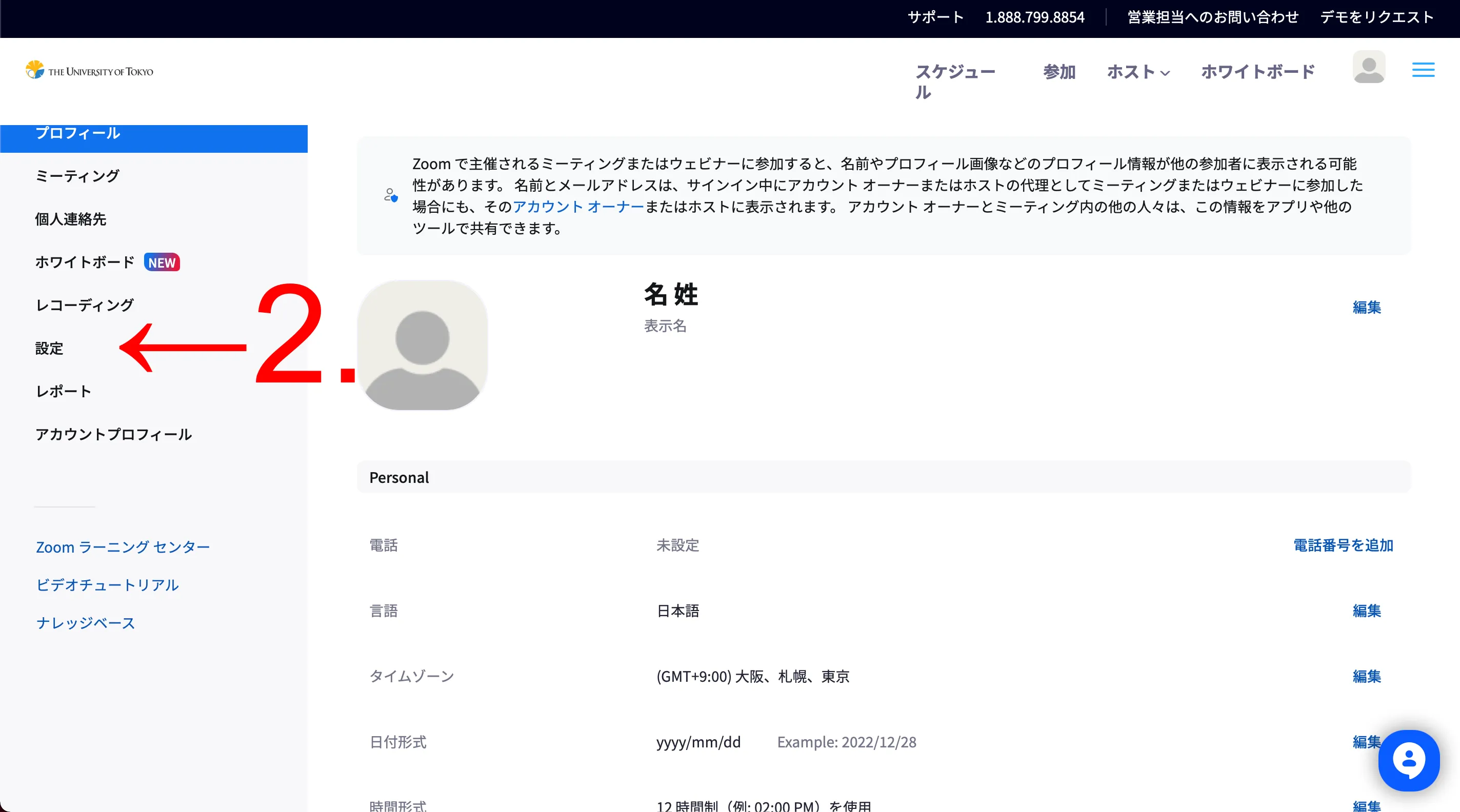Viewport: 1460px width, 812px height.
Task: Go to ホワイトボード NEW sidebar item
Action: coord(85,262)
